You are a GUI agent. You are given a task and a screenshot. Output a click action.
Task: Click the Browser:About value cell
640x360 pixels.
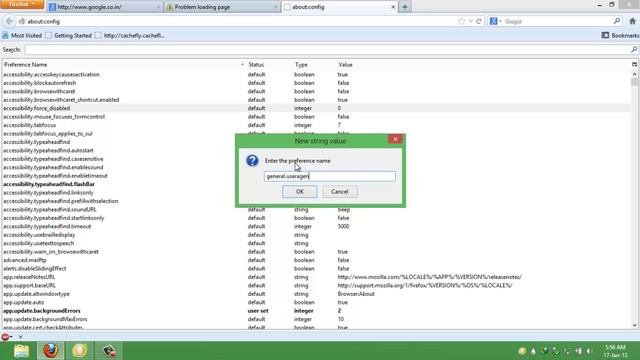pyautogui.click(x=356, y=294)
